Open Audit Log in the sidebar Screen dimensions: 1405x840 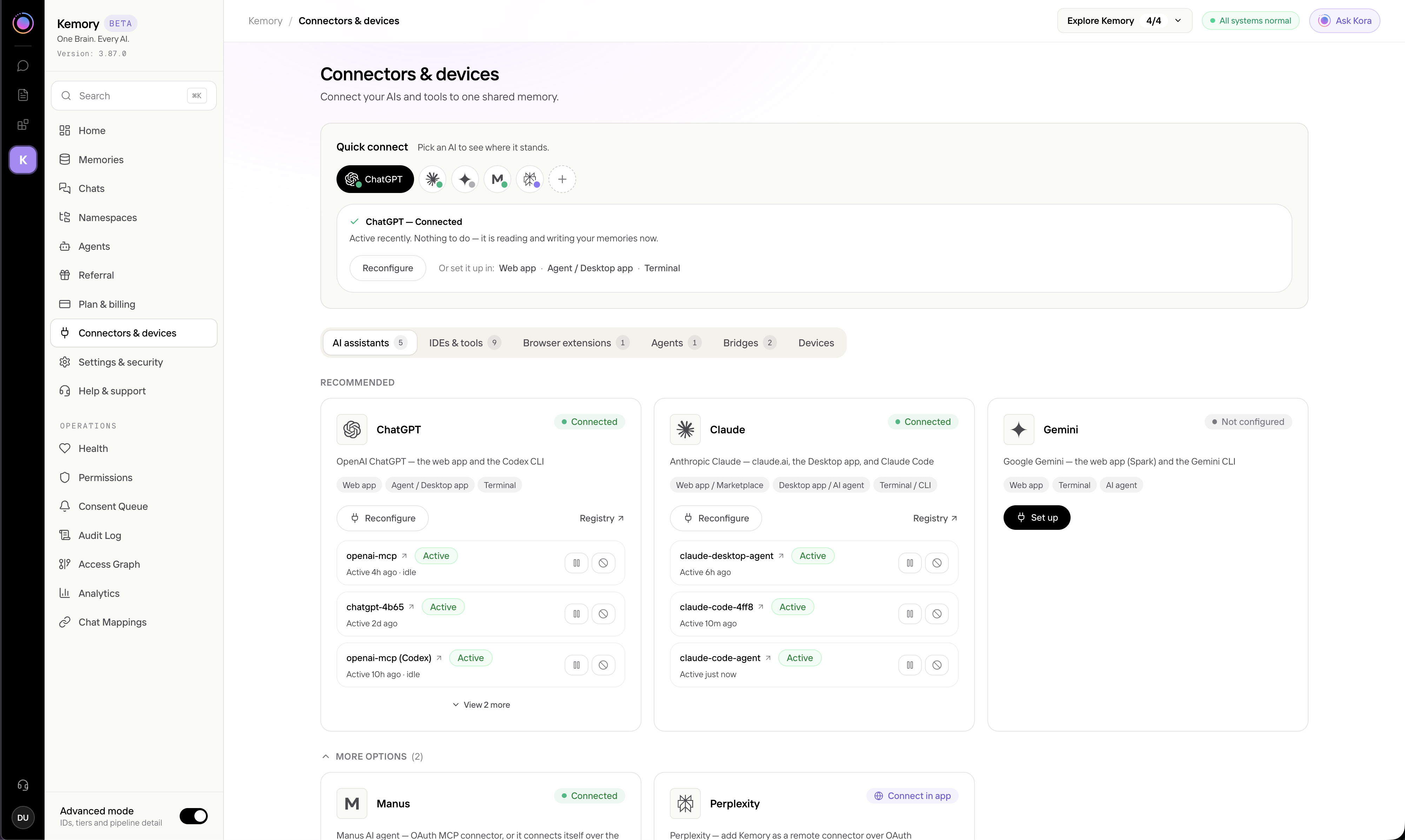pyautogui.click(x=134, y=535)
